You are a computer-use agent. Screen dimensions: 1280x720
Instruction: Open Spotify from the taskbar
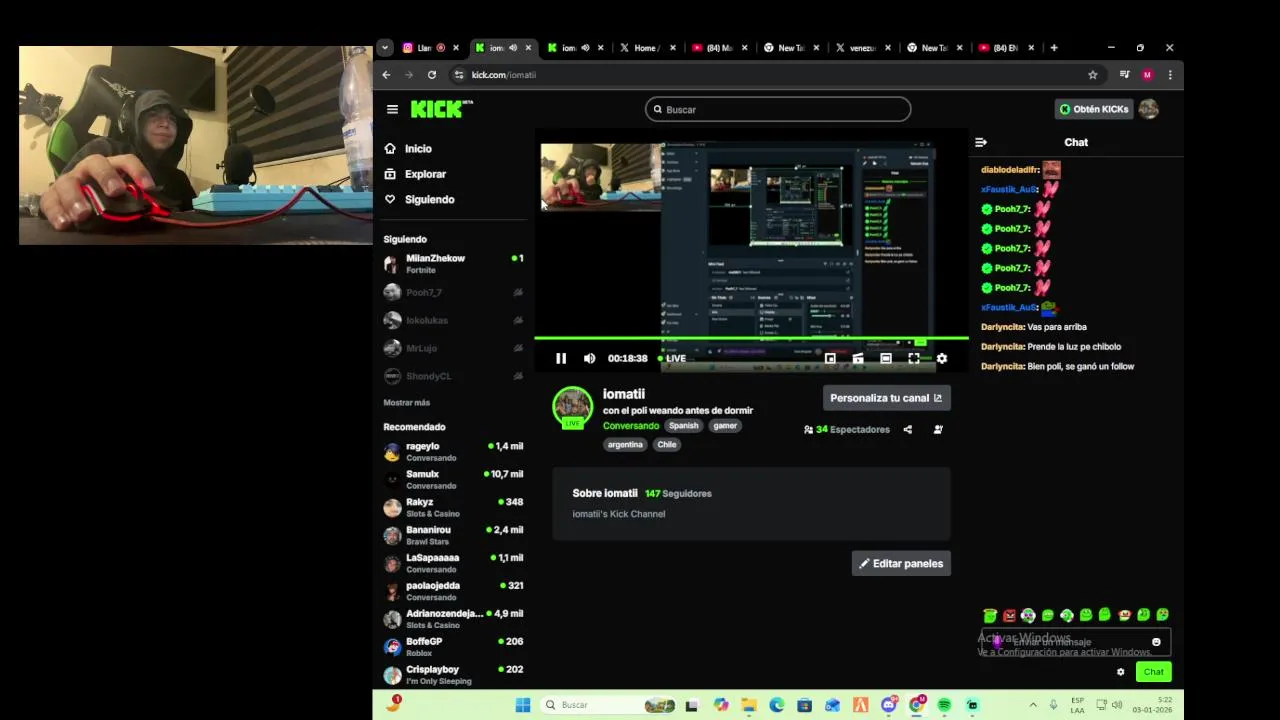pyautogui.click(x=944, y=705)
